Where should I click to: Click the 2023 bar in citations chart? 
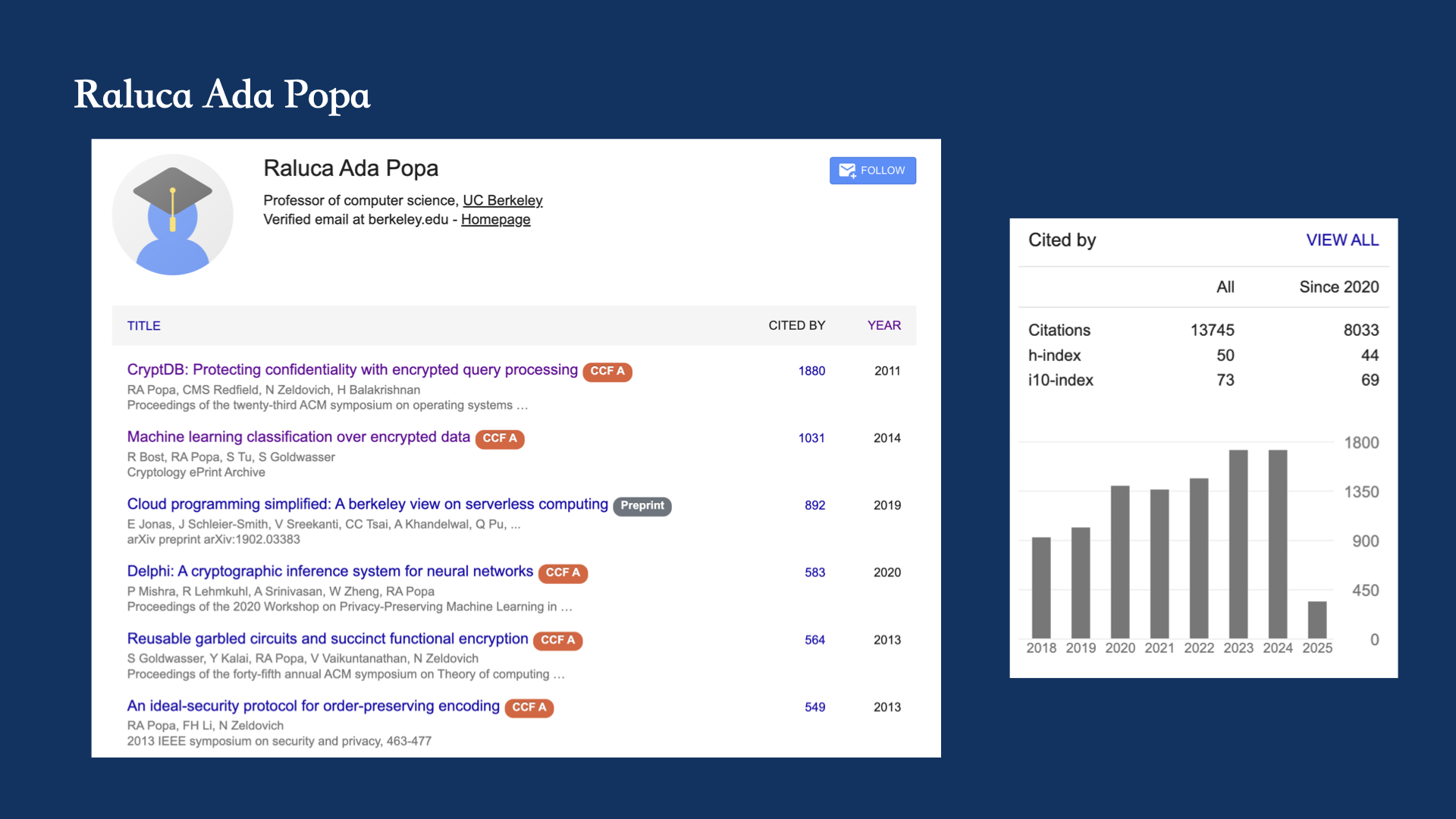[x=1238, y=543]
